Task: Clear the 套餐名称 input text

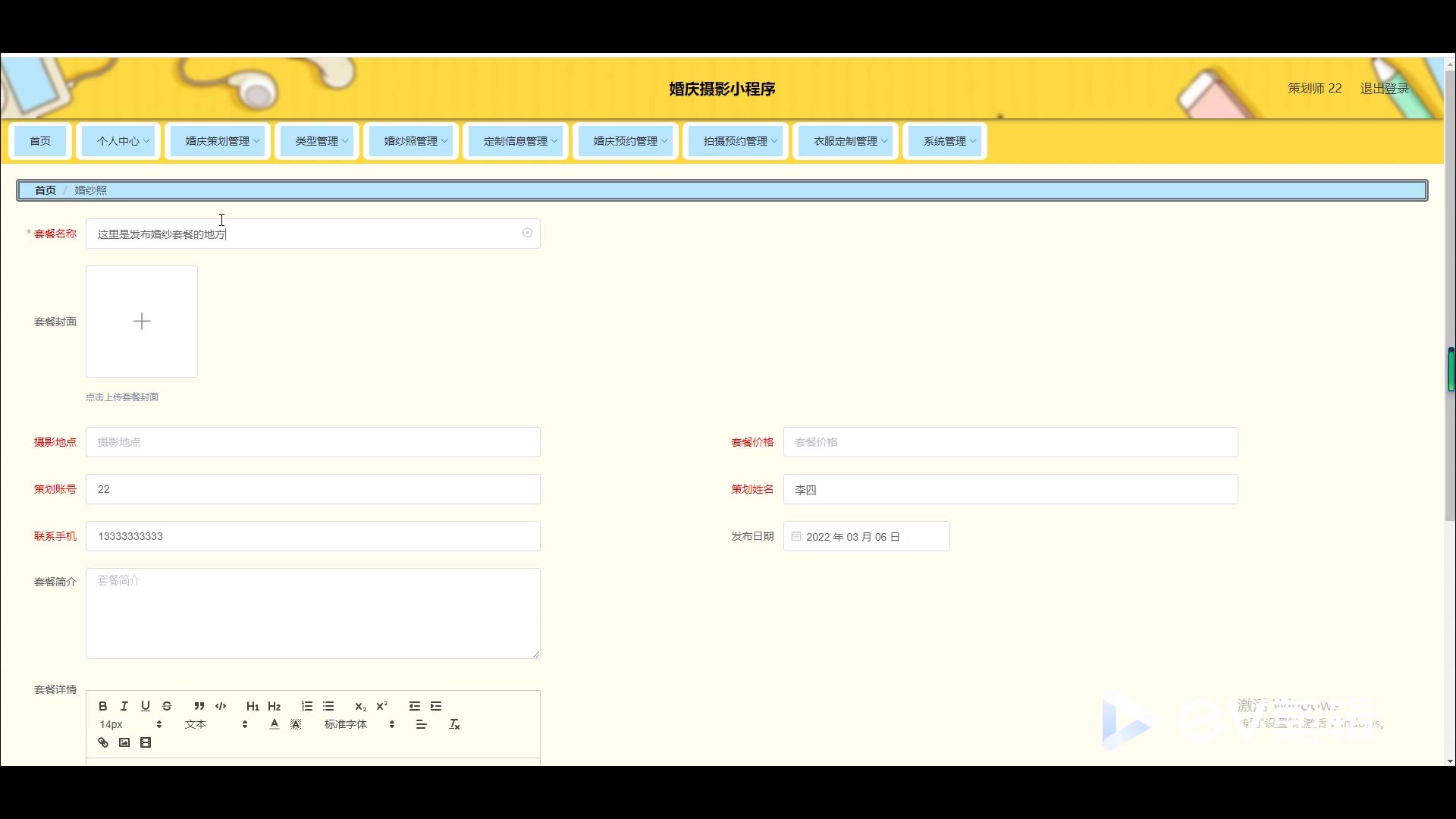Action: [527, 233]
